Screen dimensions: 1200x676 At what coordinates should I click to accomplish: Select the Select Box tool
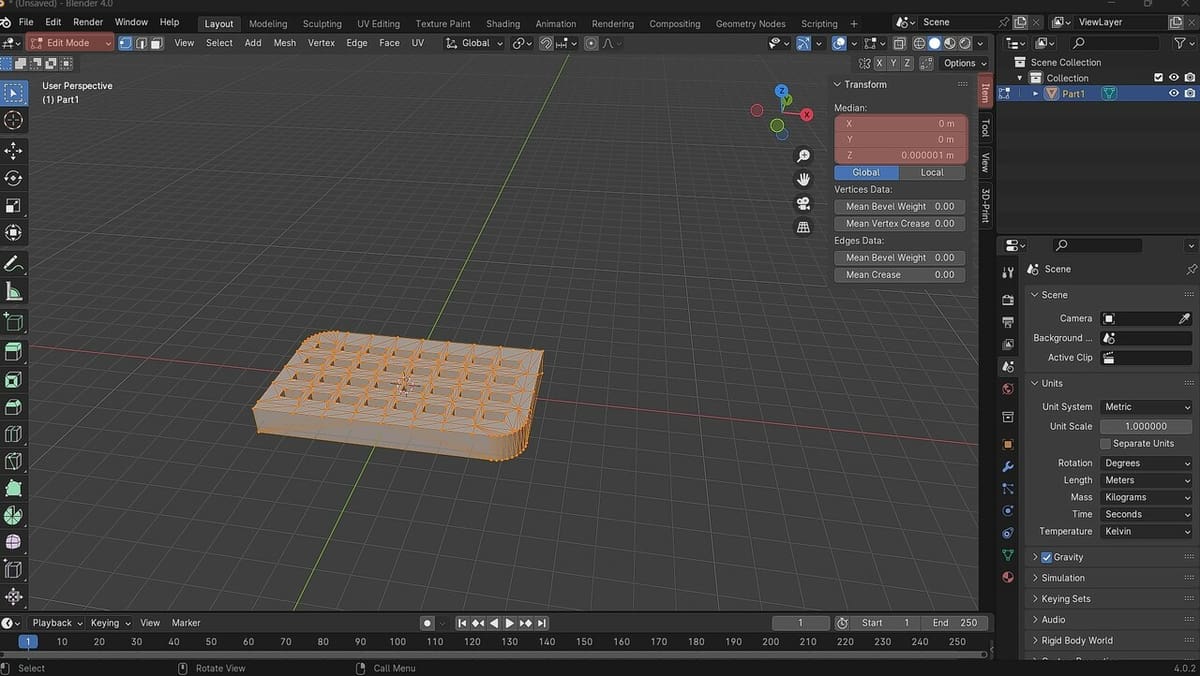point(14,94)
